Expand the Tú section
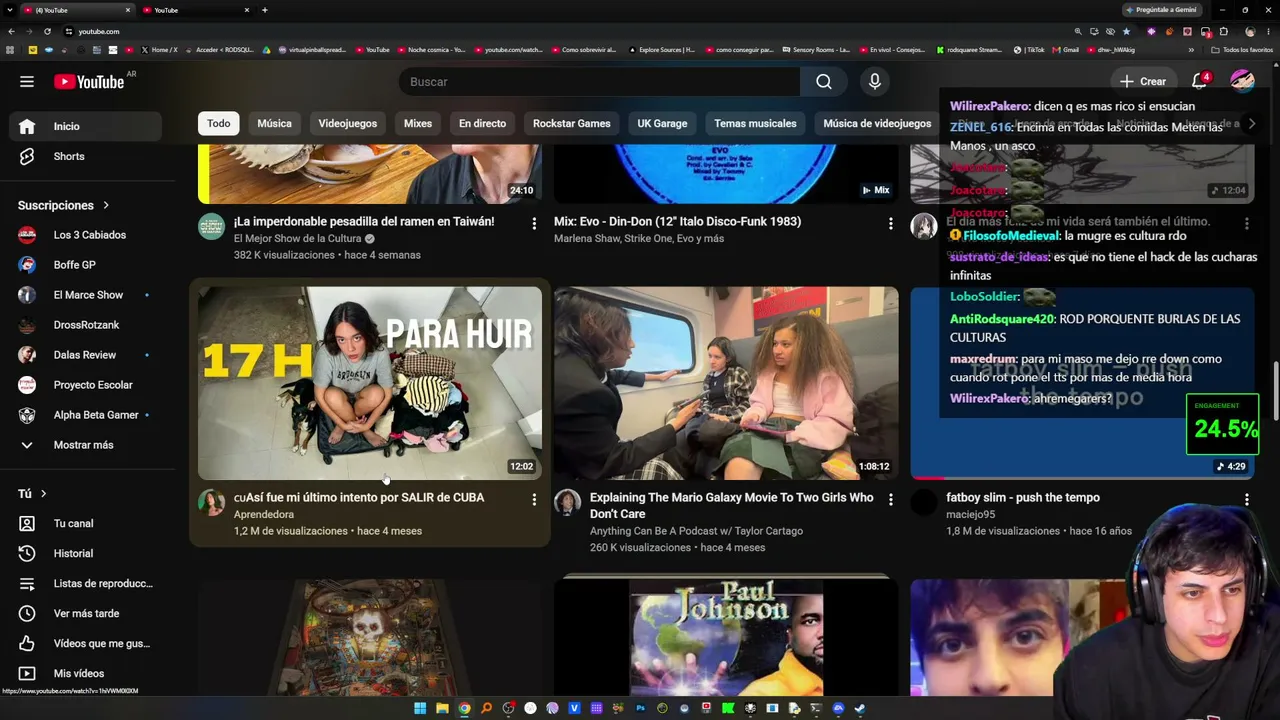 [x=33, y=493]
